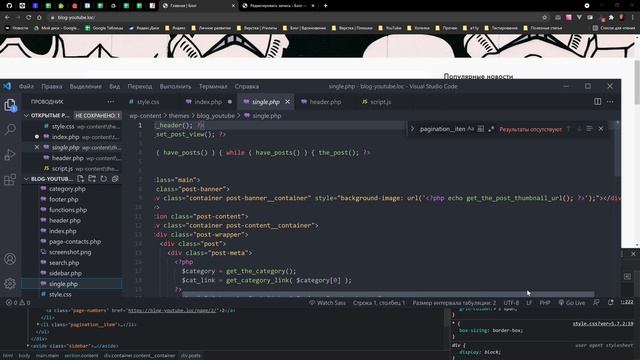The image size is (640, 360).
Task: Click the feedback icon in the status bar
Action: [x=596, y=302]
